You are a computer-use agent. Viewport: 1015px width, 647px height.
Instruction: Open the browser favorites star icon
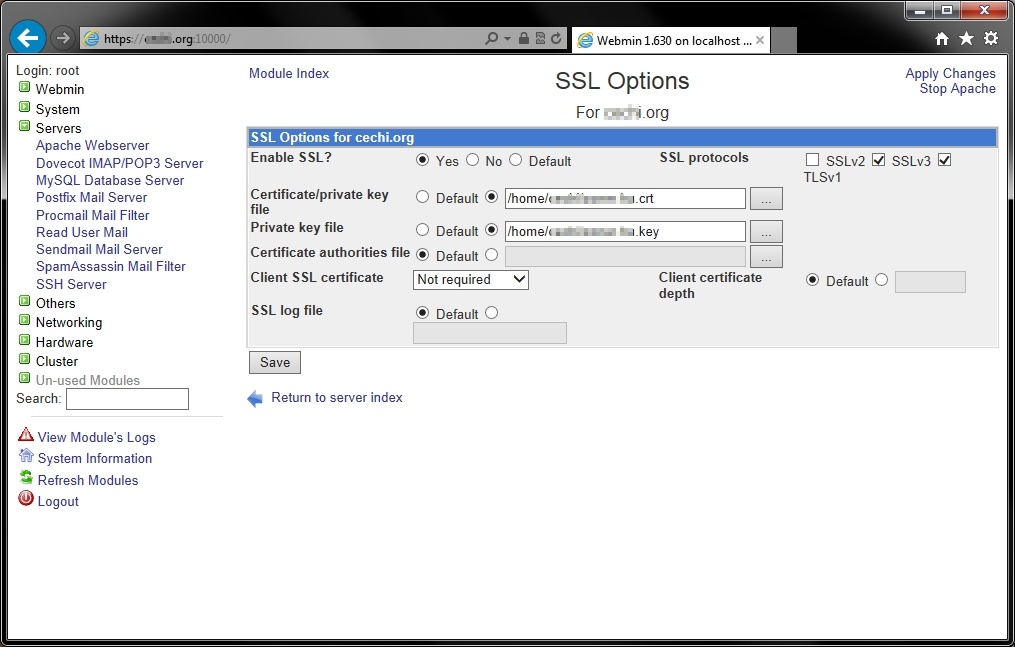pos(966,38)
